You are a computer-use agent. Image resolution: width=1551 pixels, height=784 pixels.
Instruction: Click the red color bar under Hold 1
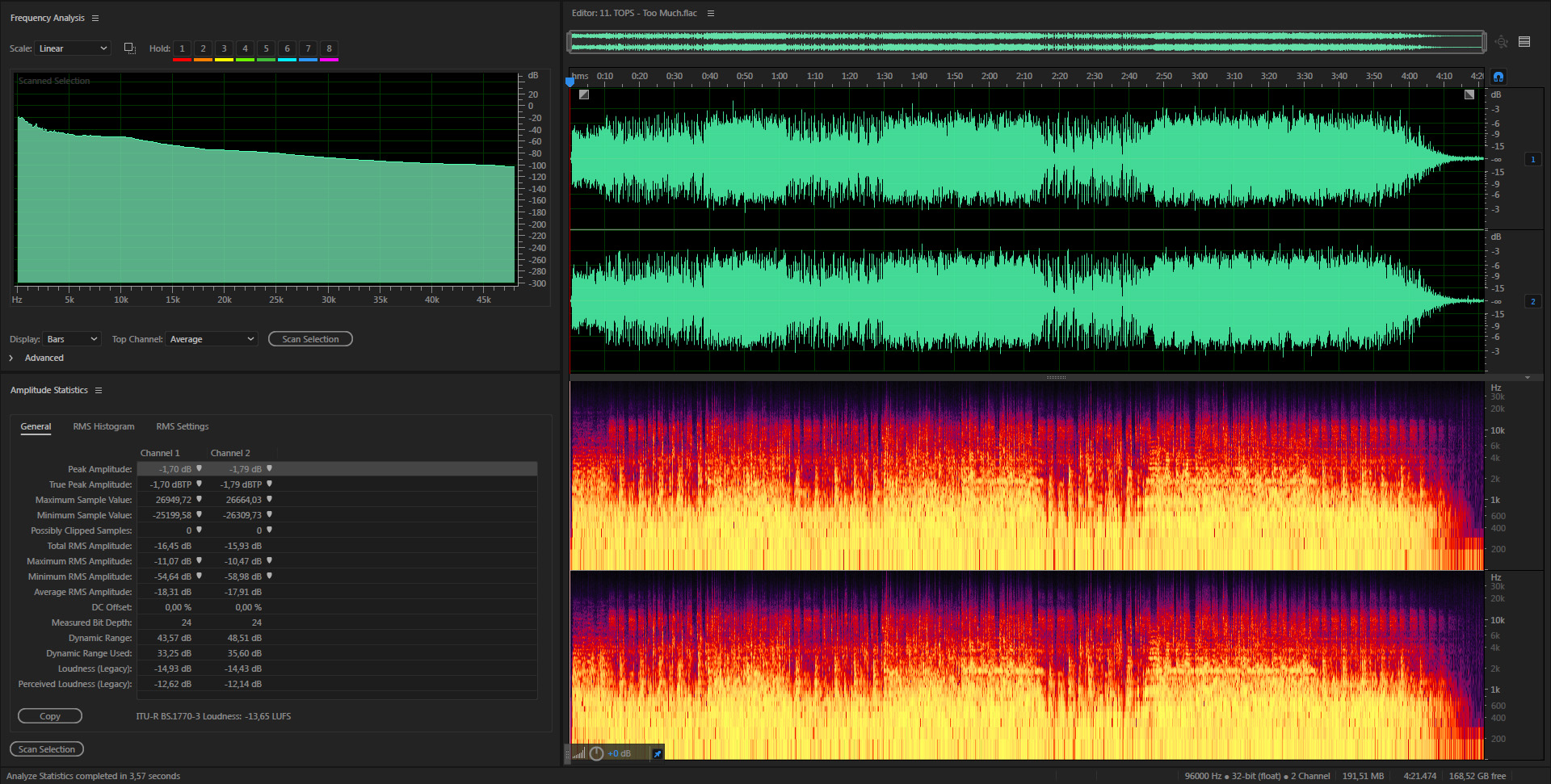tap(182, 60)
